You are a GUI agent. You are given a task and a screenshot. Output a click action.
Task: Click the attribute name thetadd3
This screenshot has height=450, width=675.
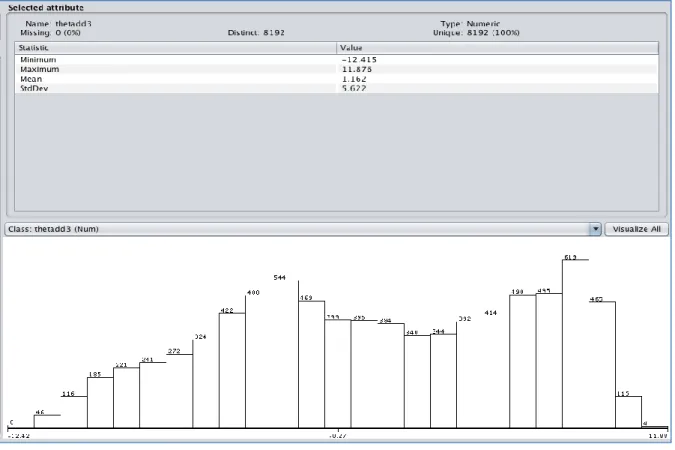(x=73, y=24)
